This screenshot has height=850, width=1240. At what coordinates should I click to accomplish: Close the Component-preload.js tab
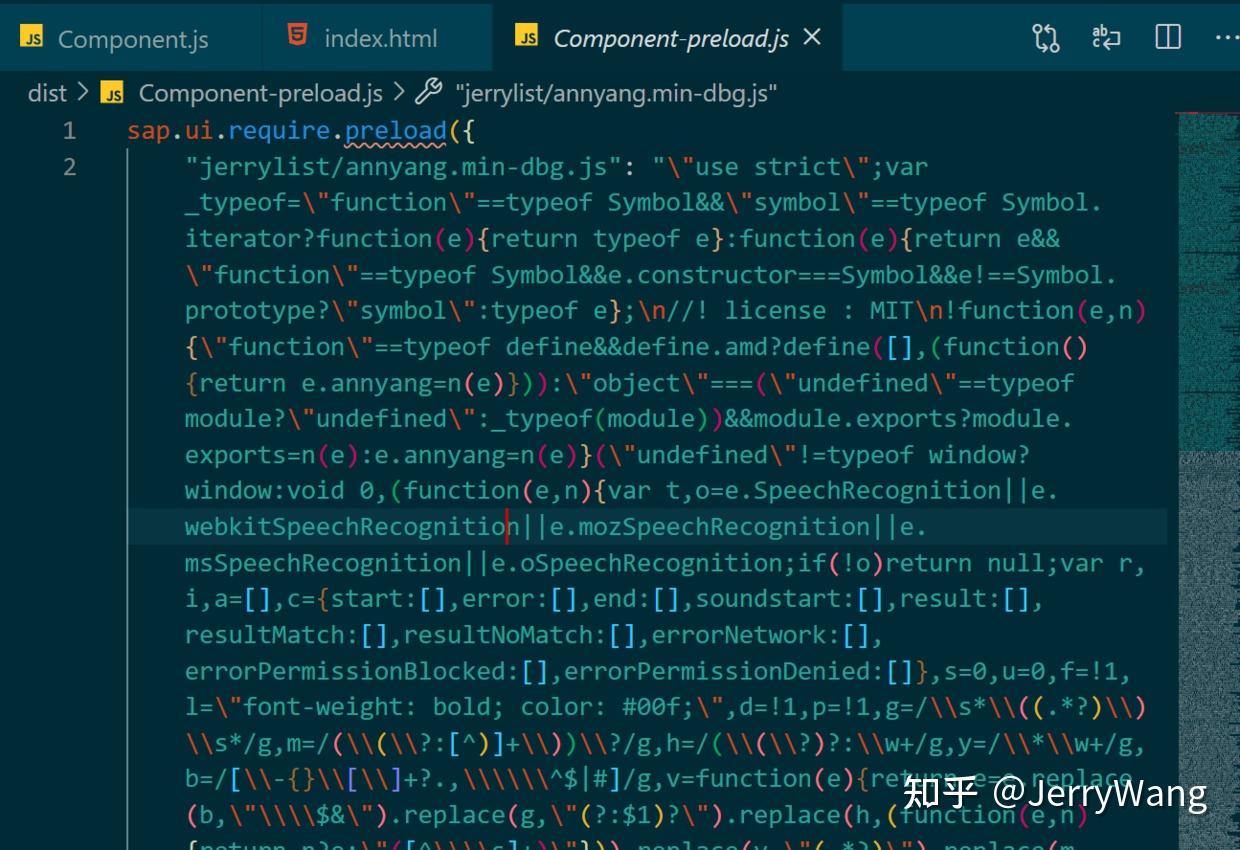811,37
